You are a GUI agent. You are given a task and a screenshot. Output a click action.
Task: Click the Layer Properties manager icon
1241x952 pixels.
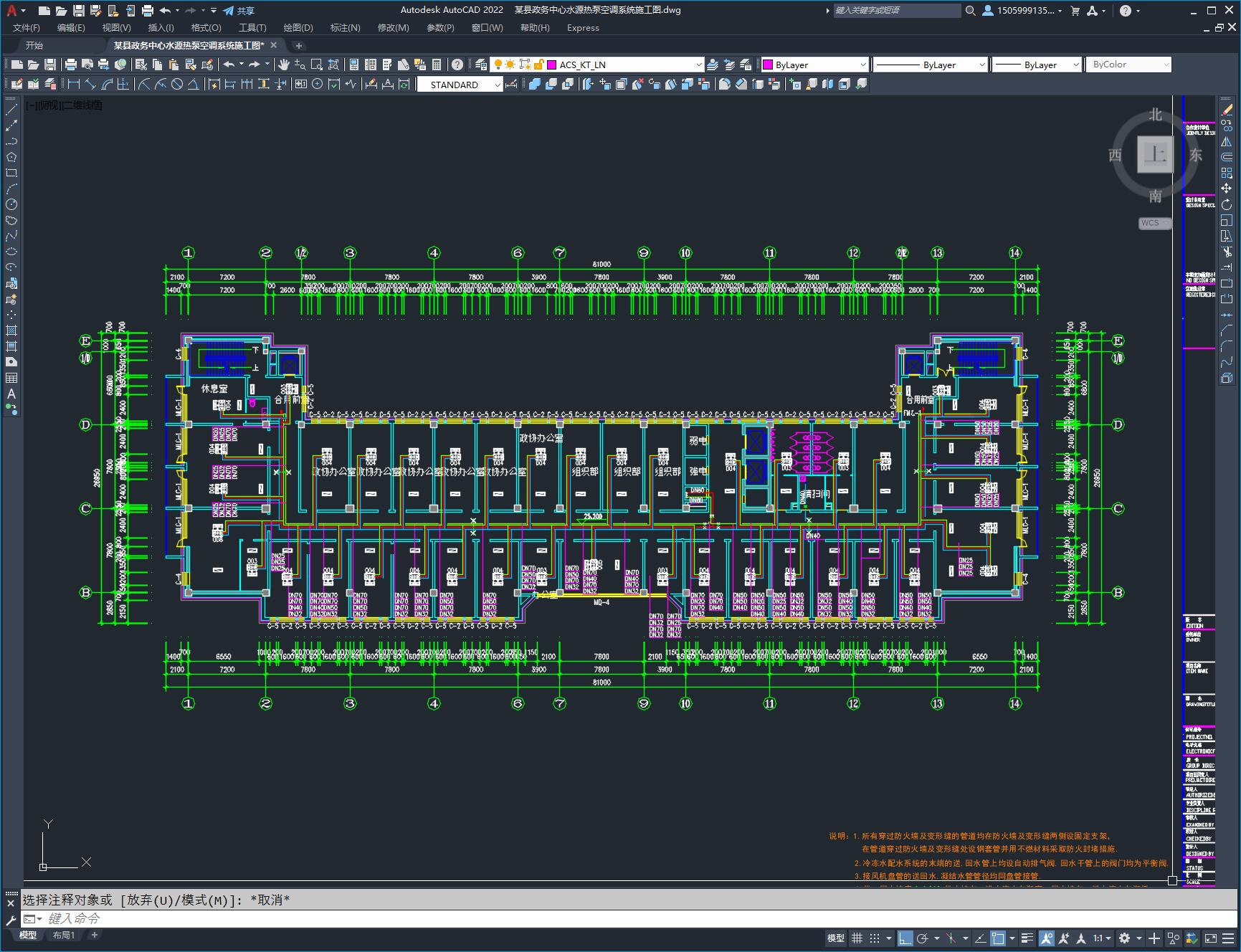pyautogui.click(x=481, y=65)
